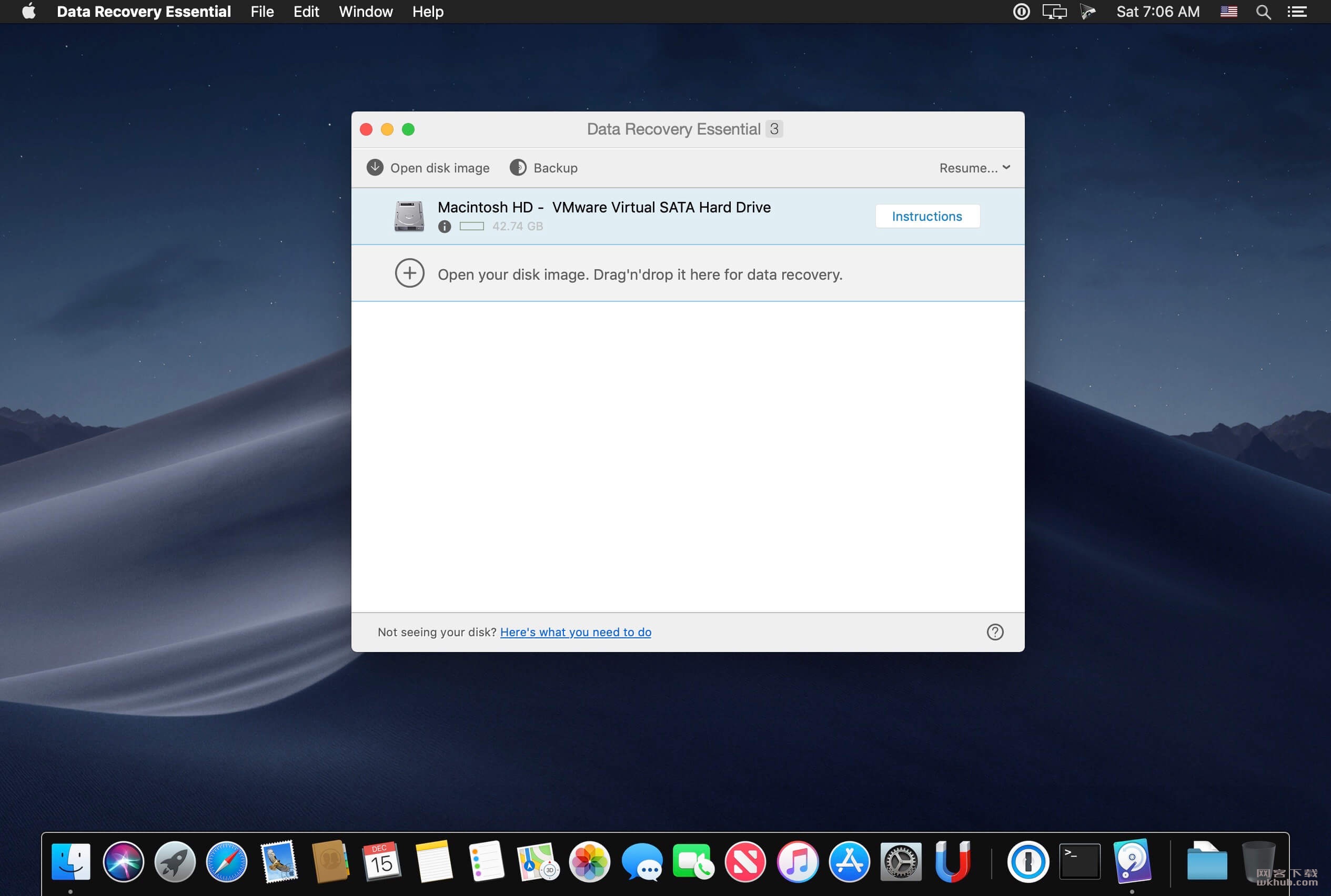The height and width of the screenshot is (896, 1331).
Task: Show info for Macintosh HD disk
Action: coord(444,227)
